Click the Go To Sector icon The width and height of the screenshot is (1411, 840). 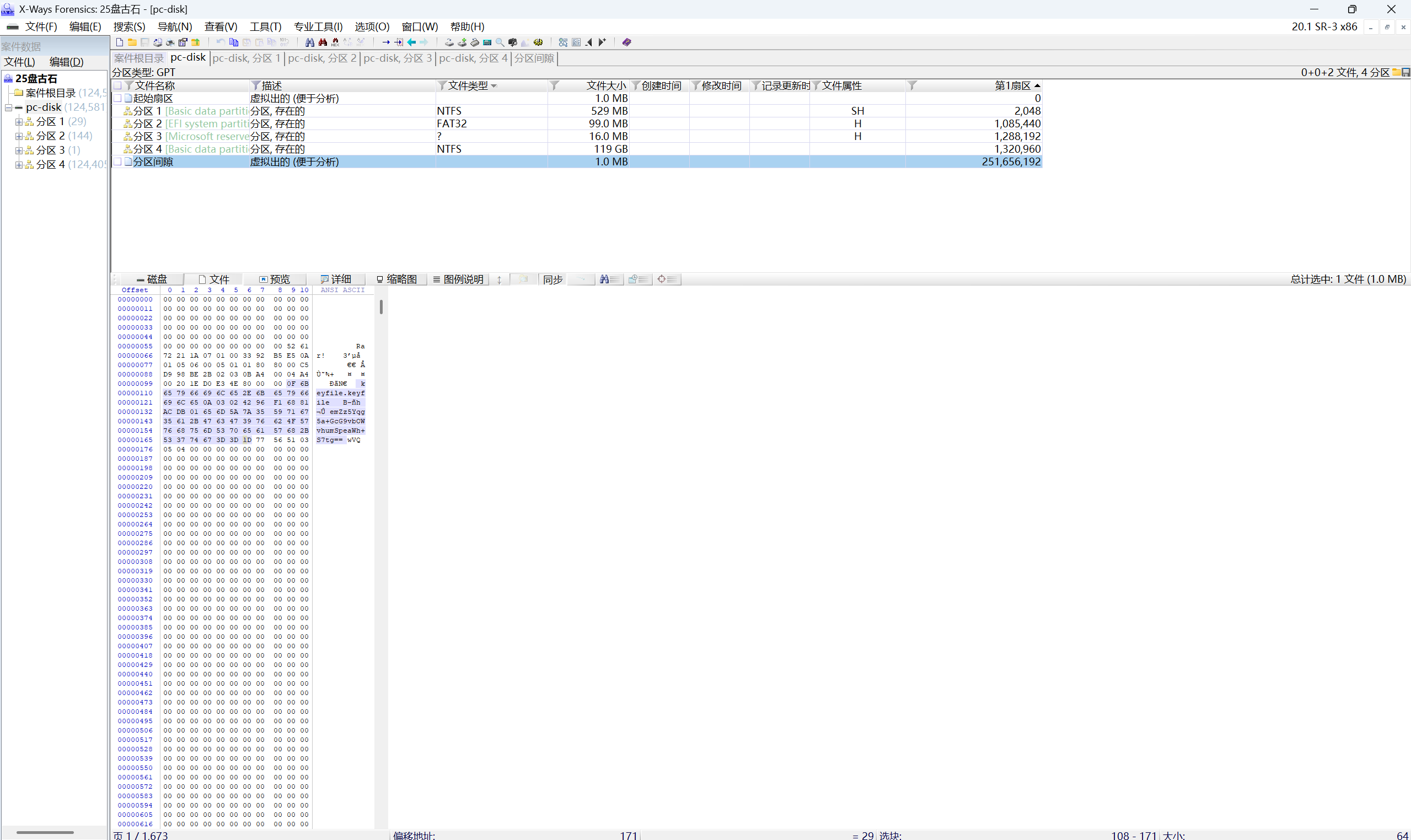(x=399, y=42)
